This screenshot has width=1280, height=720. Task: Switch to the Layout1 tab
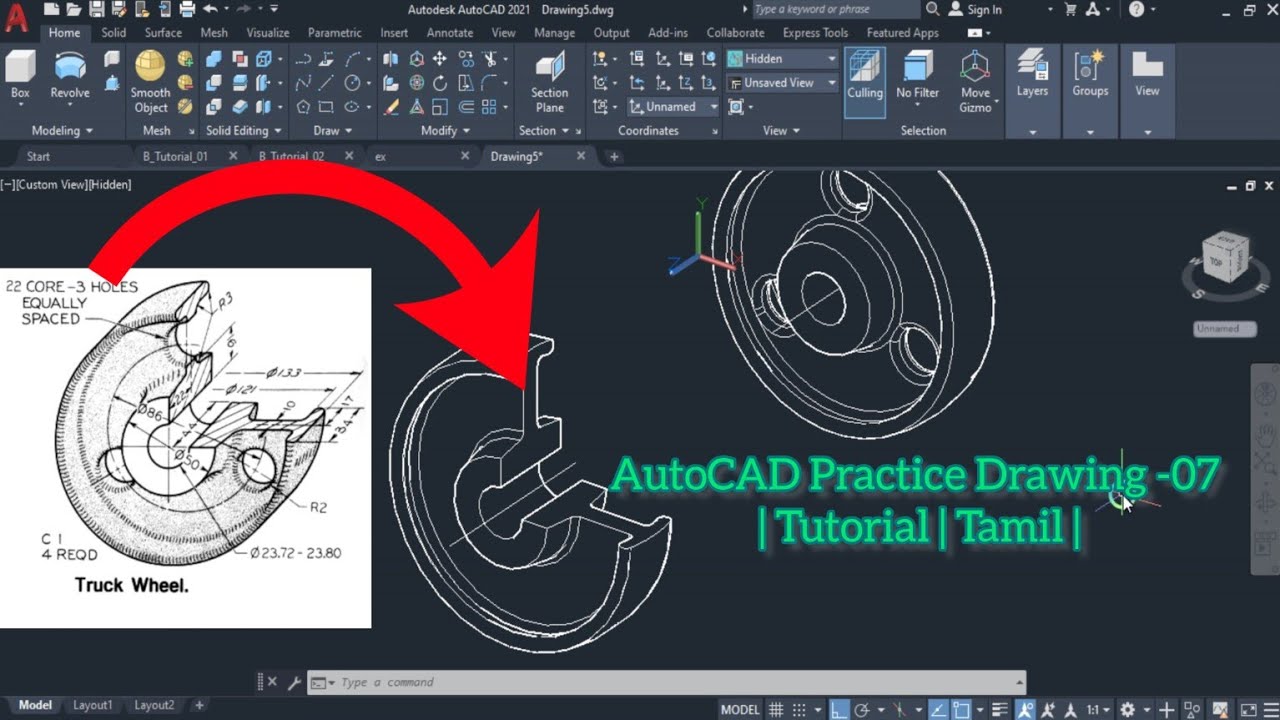coord(92,705)
